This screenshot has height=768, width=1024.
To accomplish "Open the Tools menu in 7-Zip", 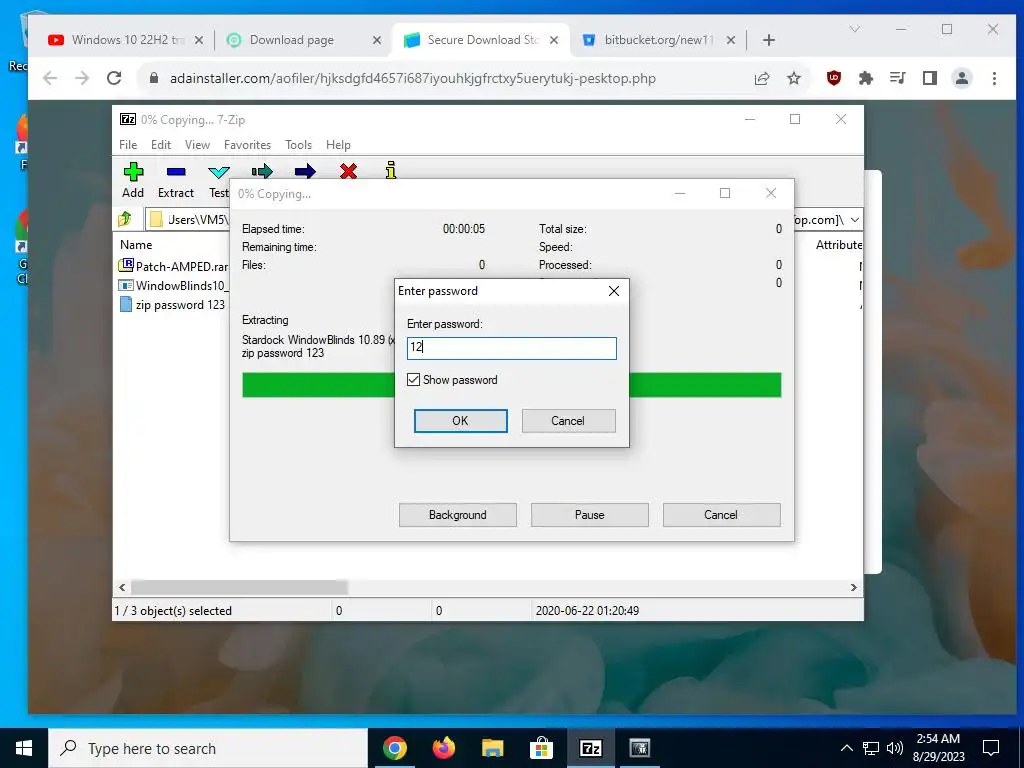I will click(298, 144).
